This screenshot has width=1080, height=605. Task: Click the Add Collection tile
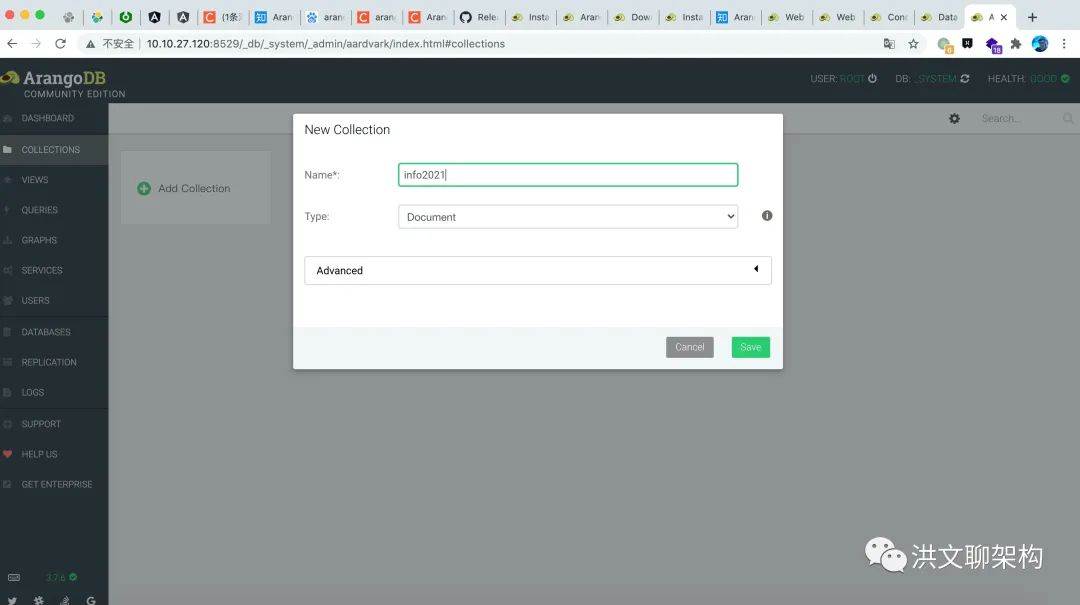(x=196, y=187)
